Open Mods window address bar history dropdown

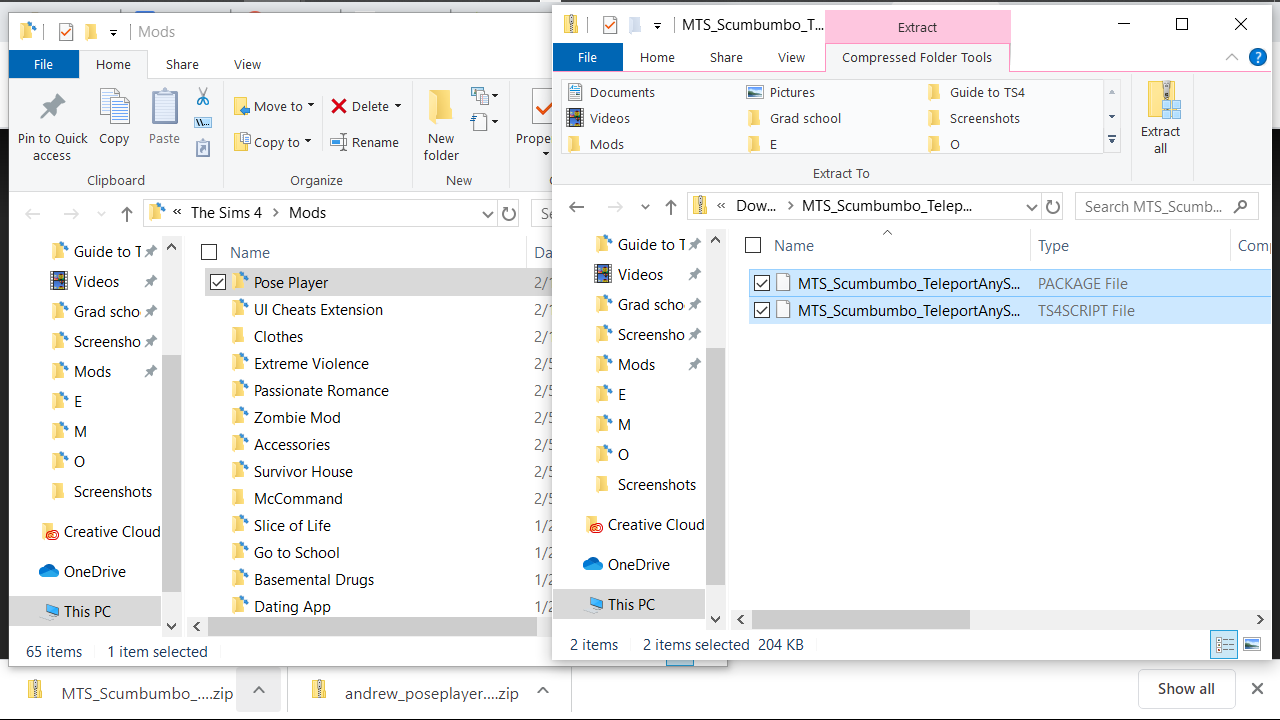click(488, 213)
